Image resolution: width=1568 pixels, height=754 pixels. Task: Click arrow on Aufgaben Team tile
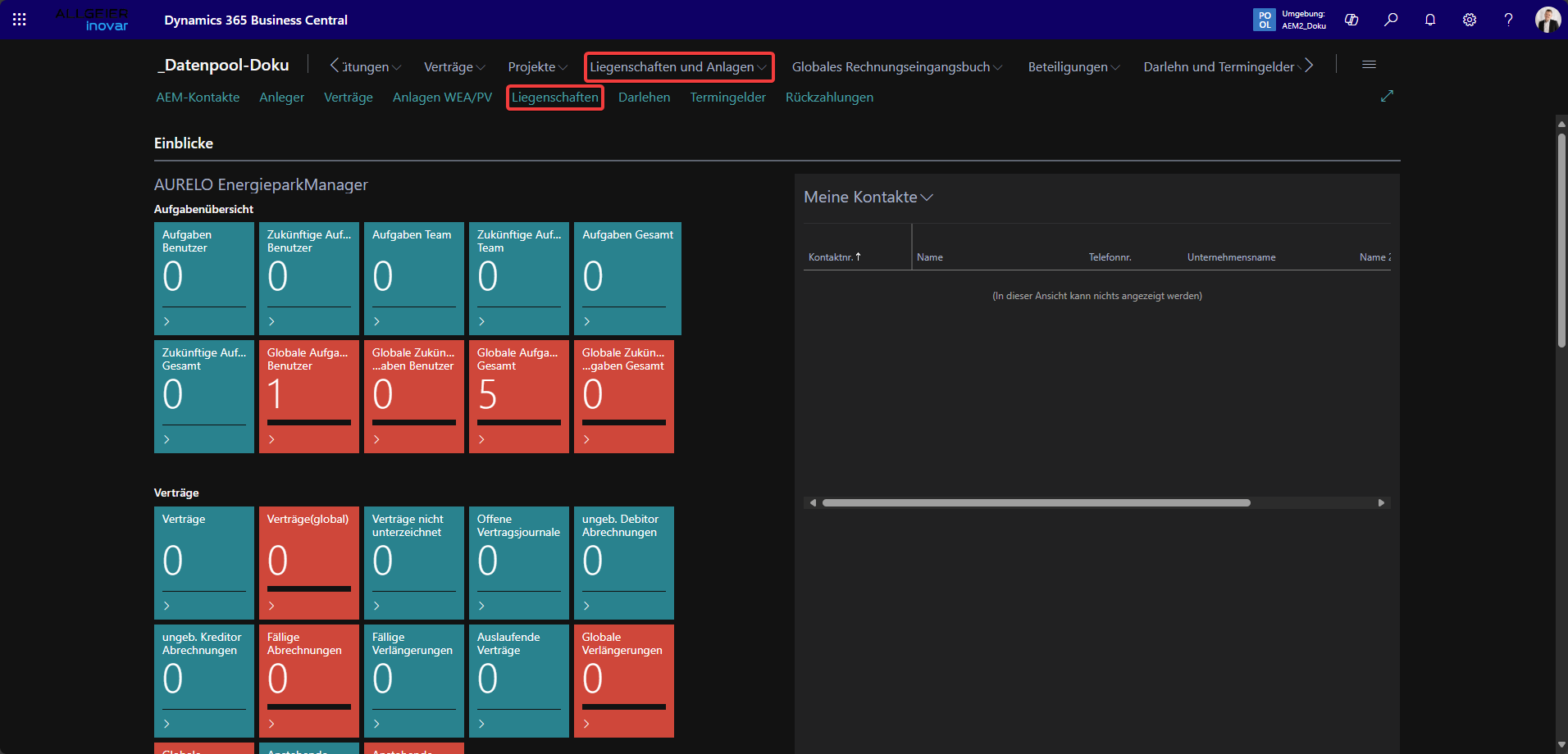pyautogui.click(x=376, y=321)
